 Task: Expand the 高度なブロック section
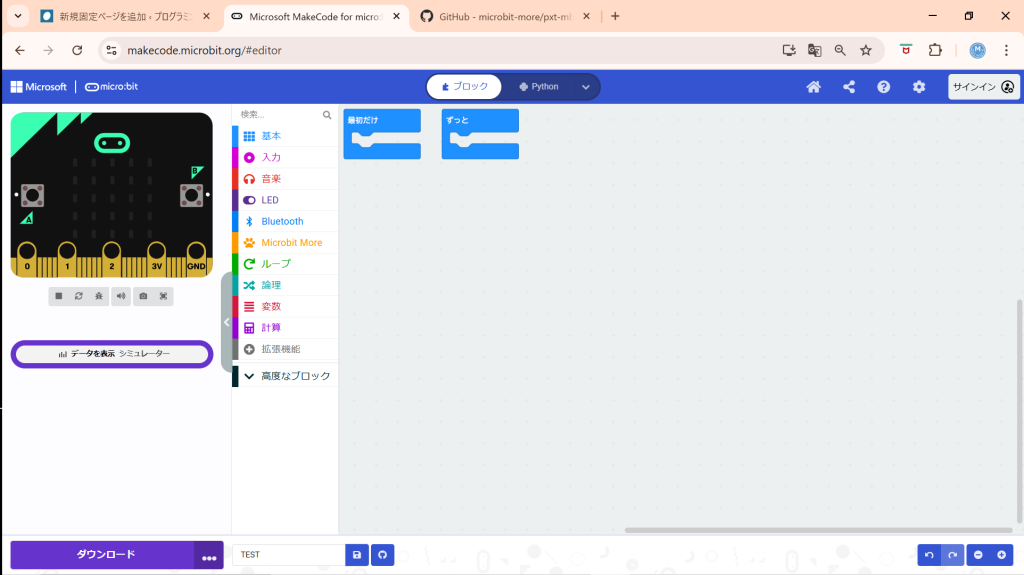pos(286,376)
